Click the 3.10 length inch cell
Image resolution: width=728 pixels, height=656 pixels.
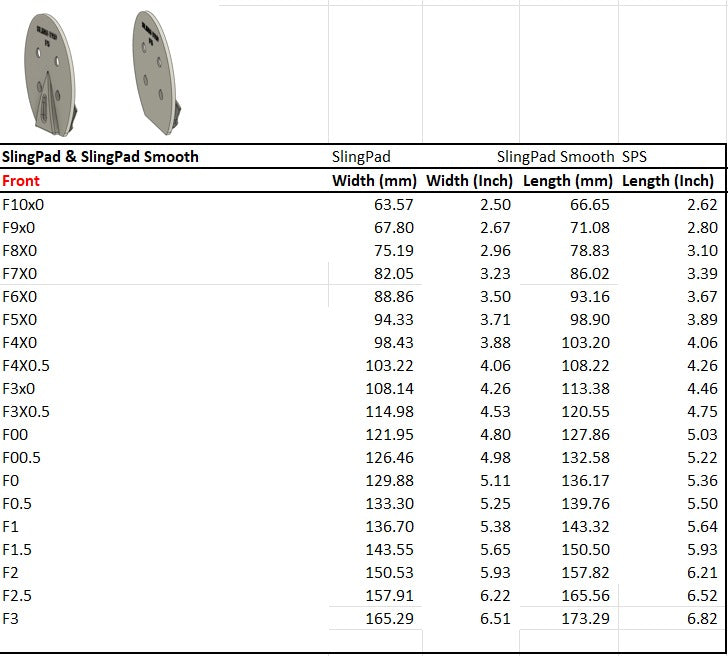tap(702, 251)
